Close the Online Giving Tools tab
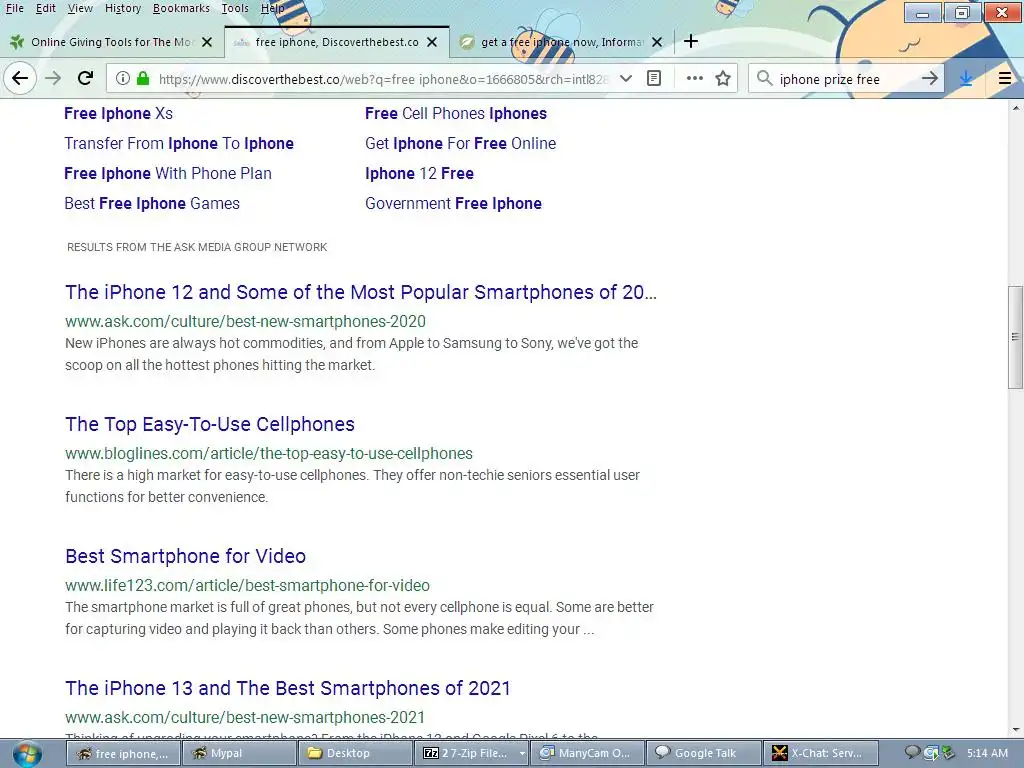Viewport: 1024px width, 768px height. [x=207, y=42]
